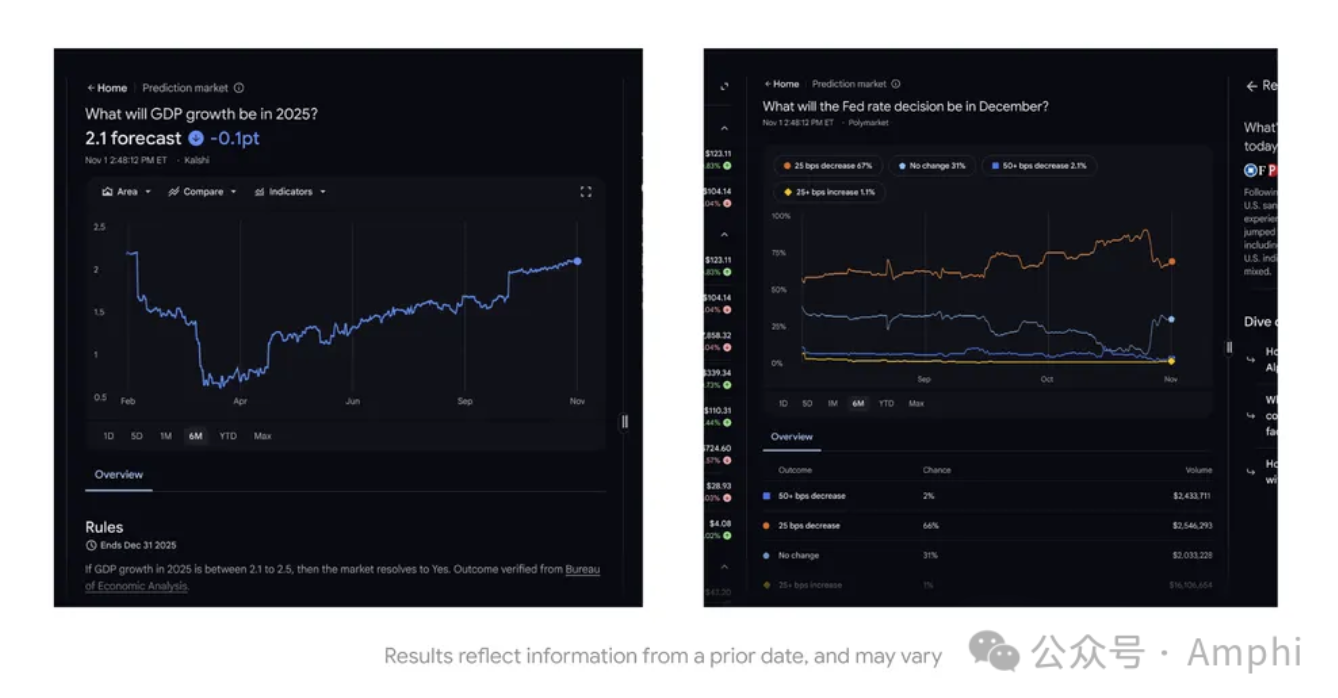
Task: Click resize handle right of Fed chart
Action: (1230, 347)
